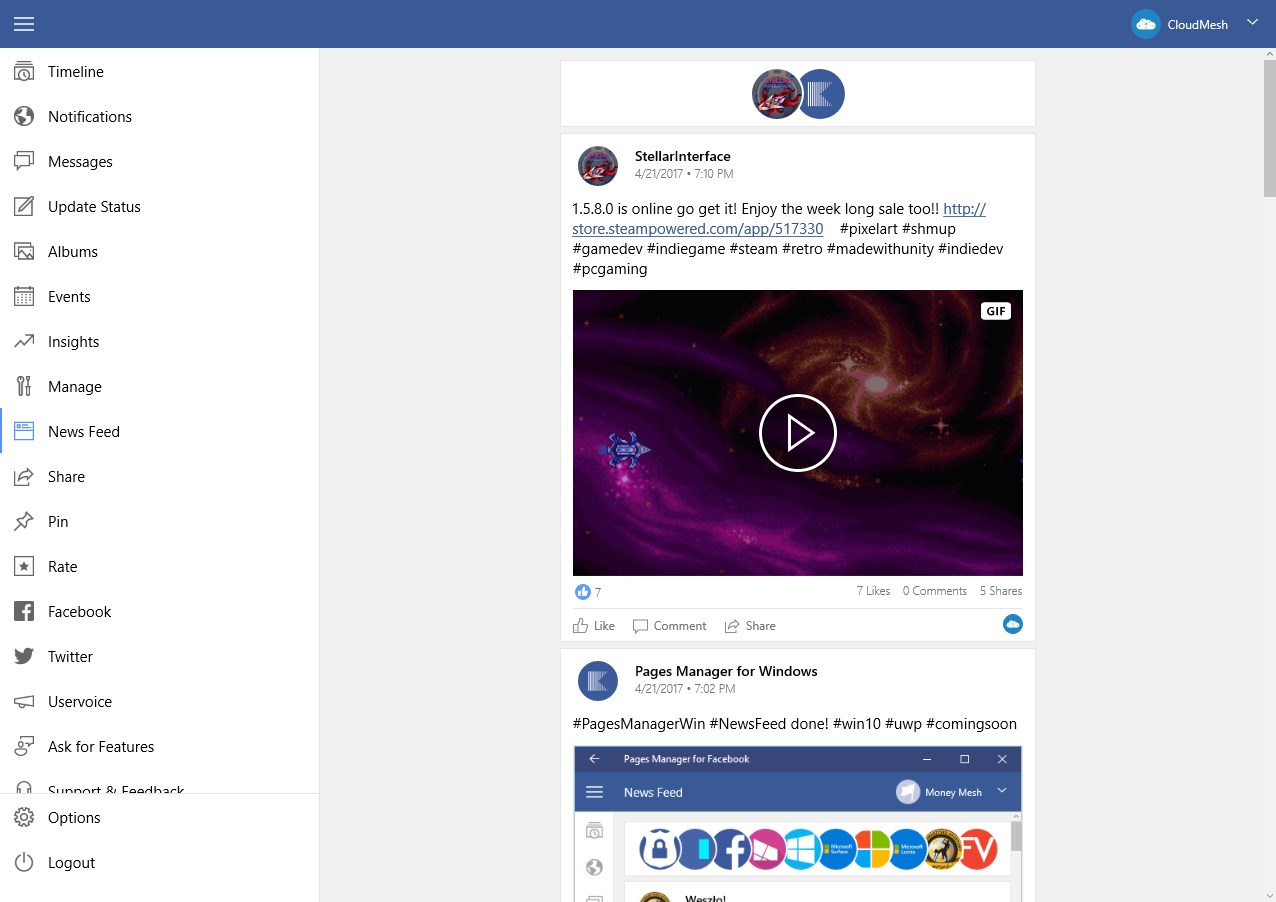This screenshot has width=1276, height=902.
Task: Open the Insights panel
Action: click(x=74, y=341)
